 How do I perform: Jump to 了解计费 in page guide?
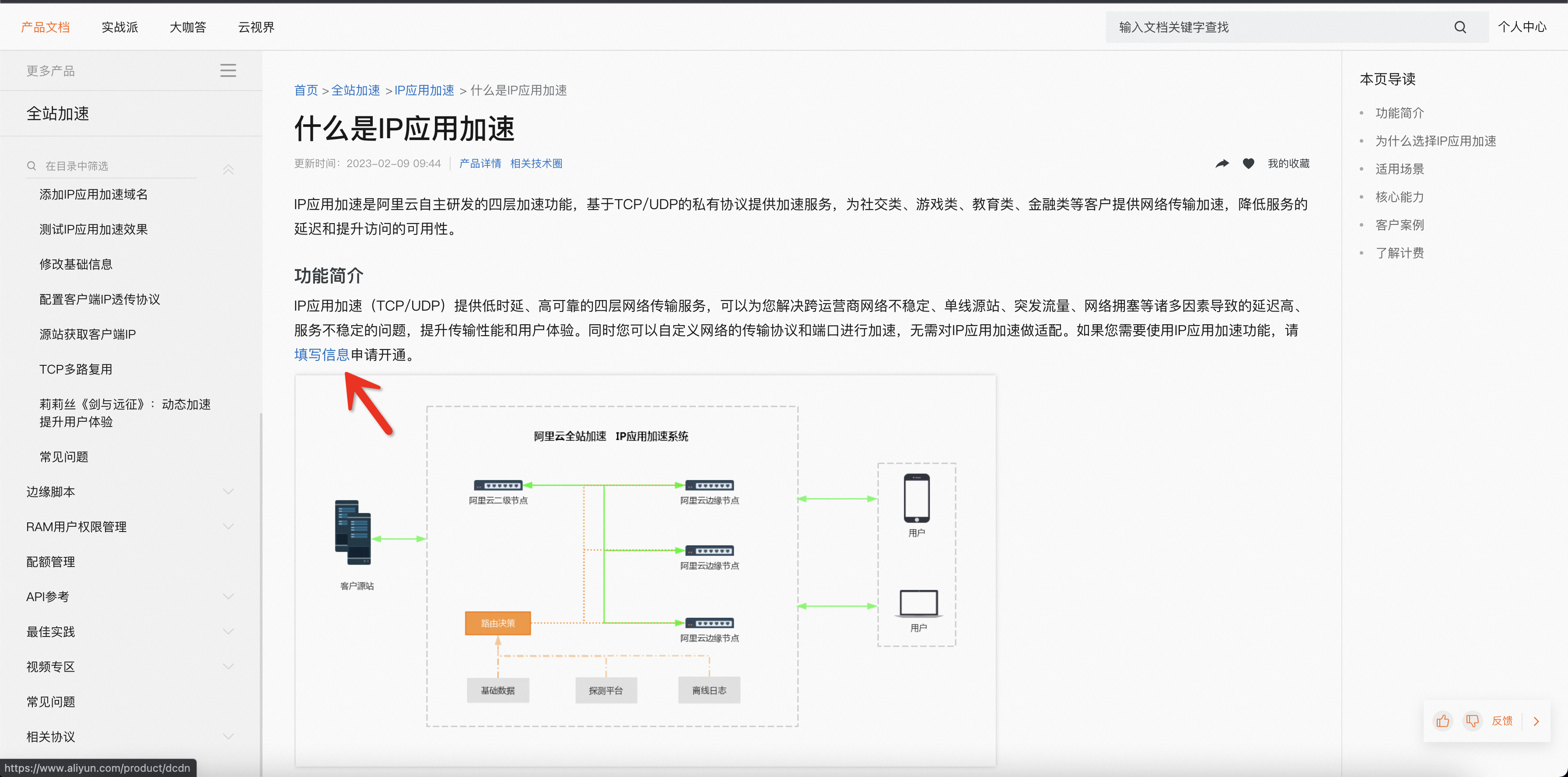[x=1400, y=253]
